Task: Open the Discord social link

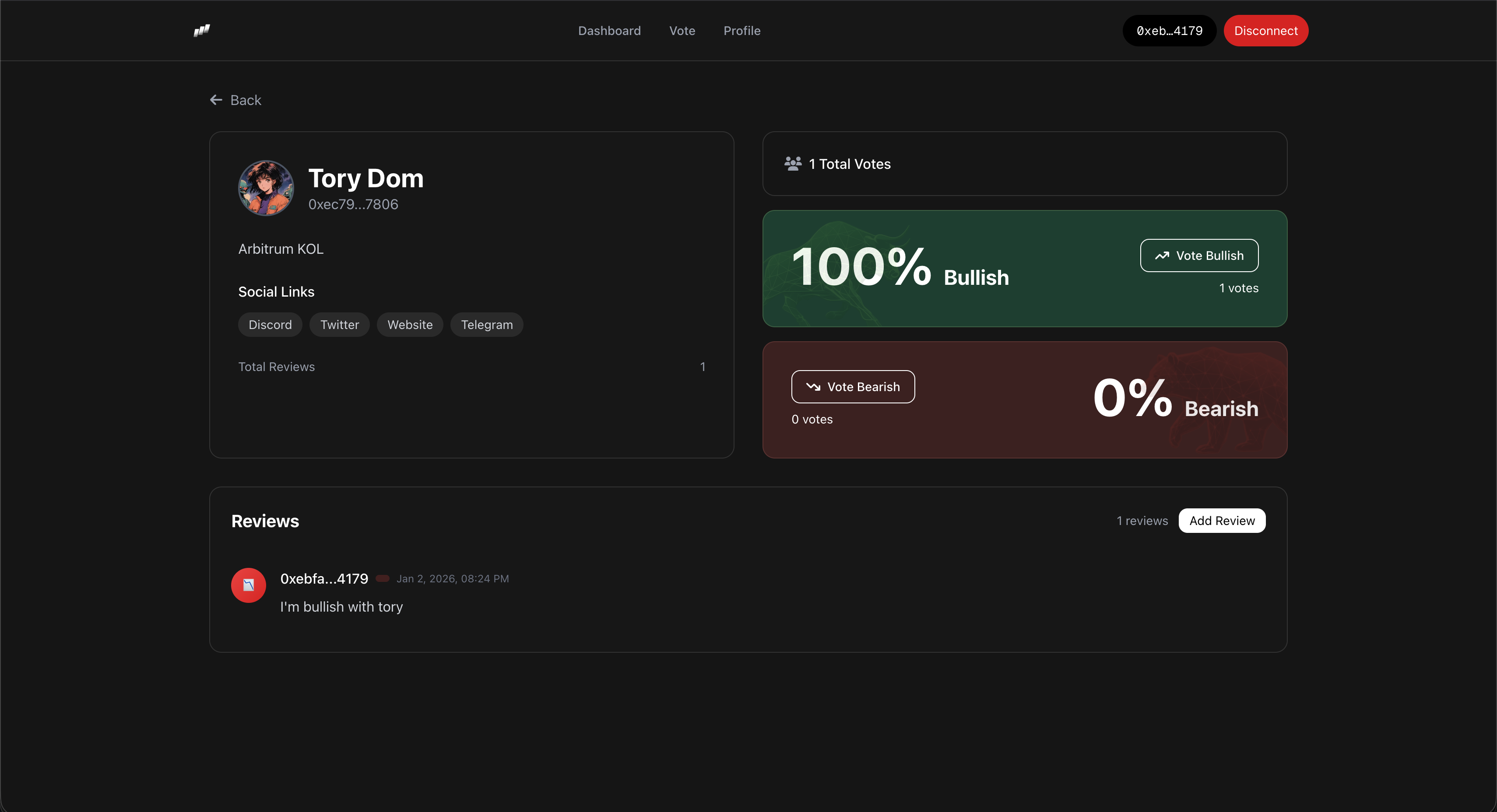Action: pyautogui.click(x=270, y=325)
